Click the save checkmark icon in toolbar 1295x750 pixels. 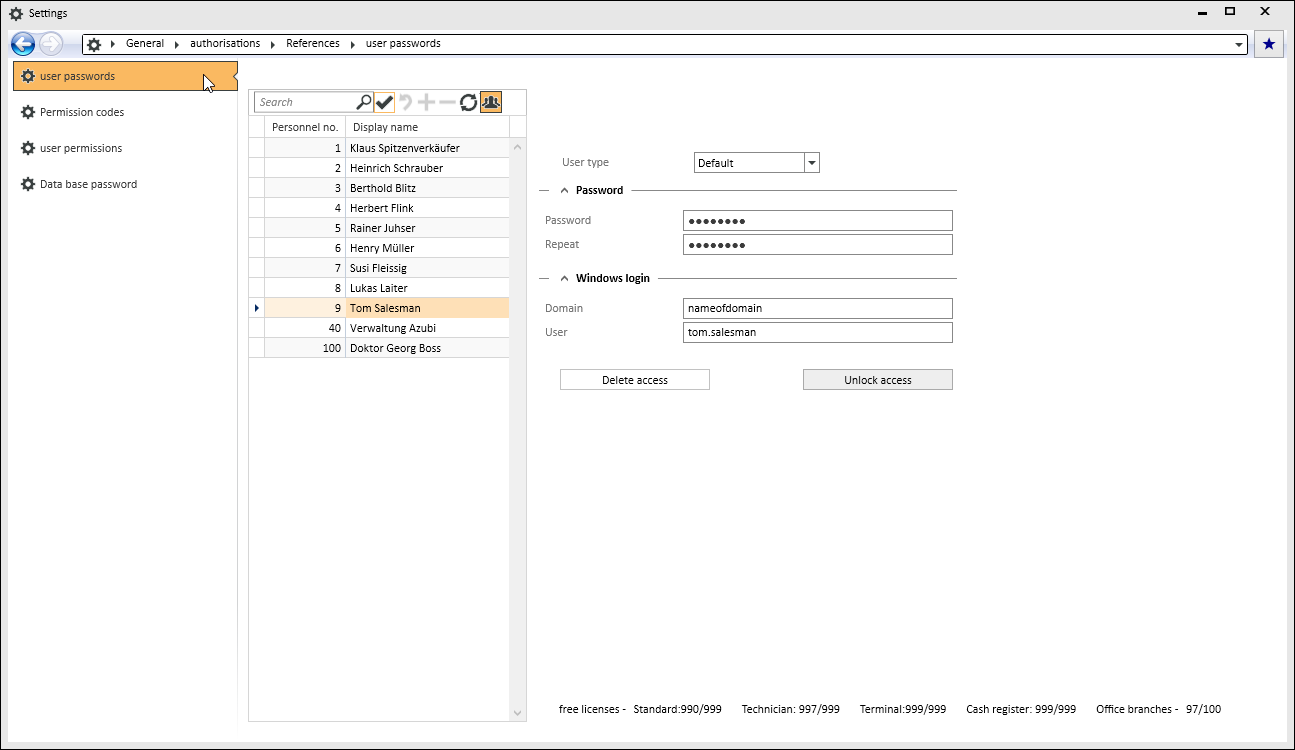click(385, 102)
